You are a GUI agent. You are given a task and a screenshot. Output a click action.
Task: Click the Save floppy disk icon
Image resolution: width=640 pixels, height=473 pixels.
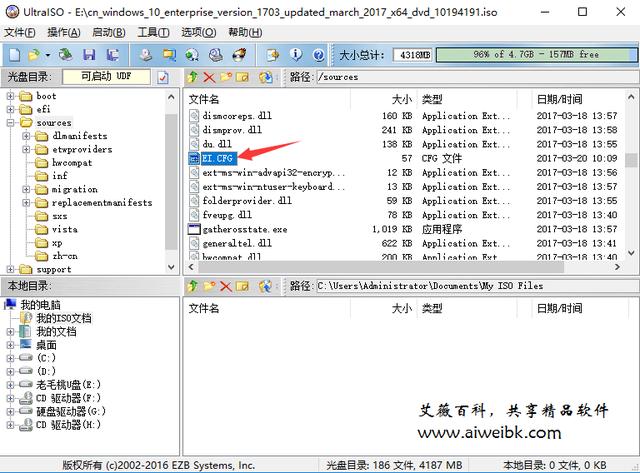click(x=89, y=54)
